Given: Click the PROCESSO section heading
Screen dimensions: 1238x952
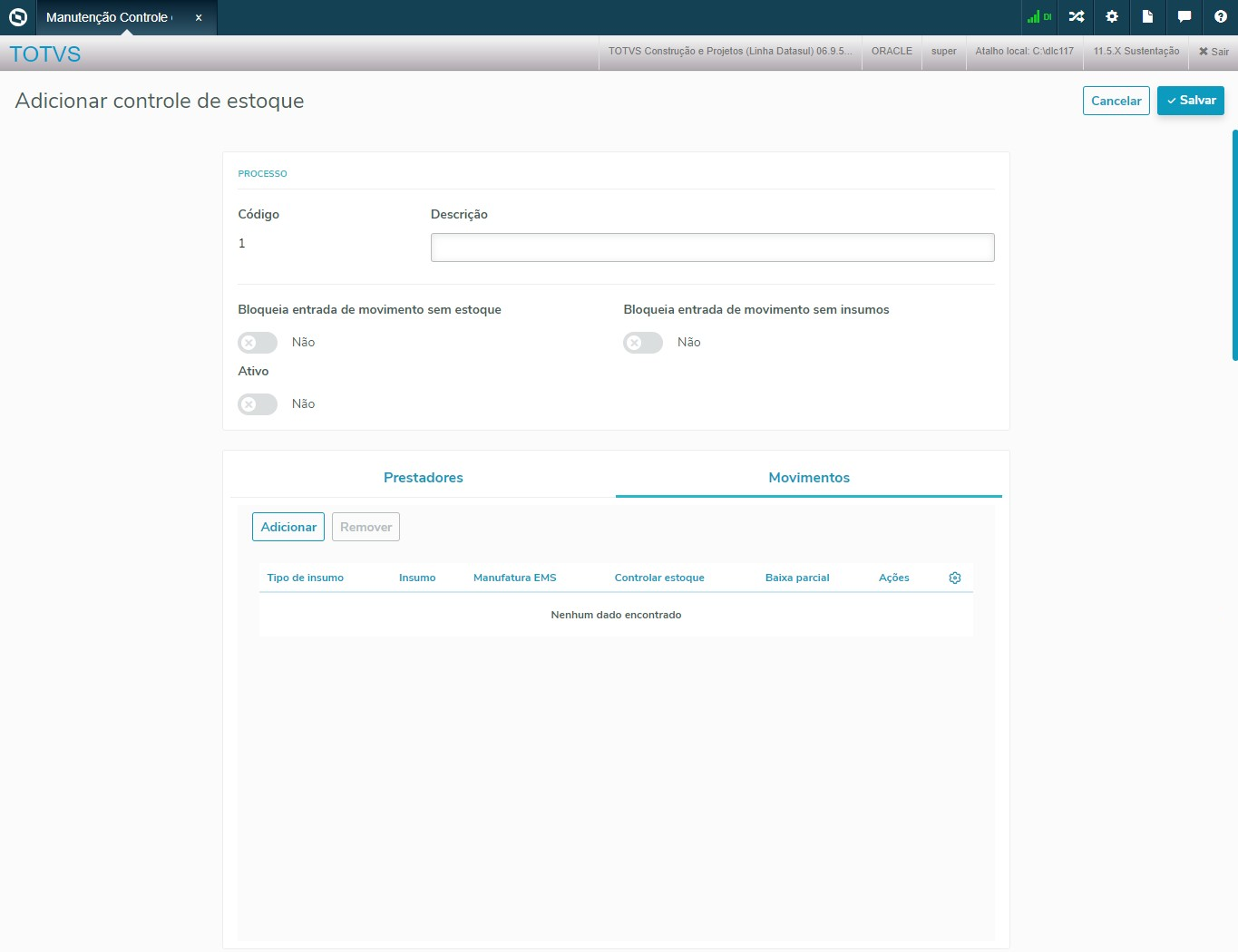Looking at the screenshot, I should pos(262,173).
